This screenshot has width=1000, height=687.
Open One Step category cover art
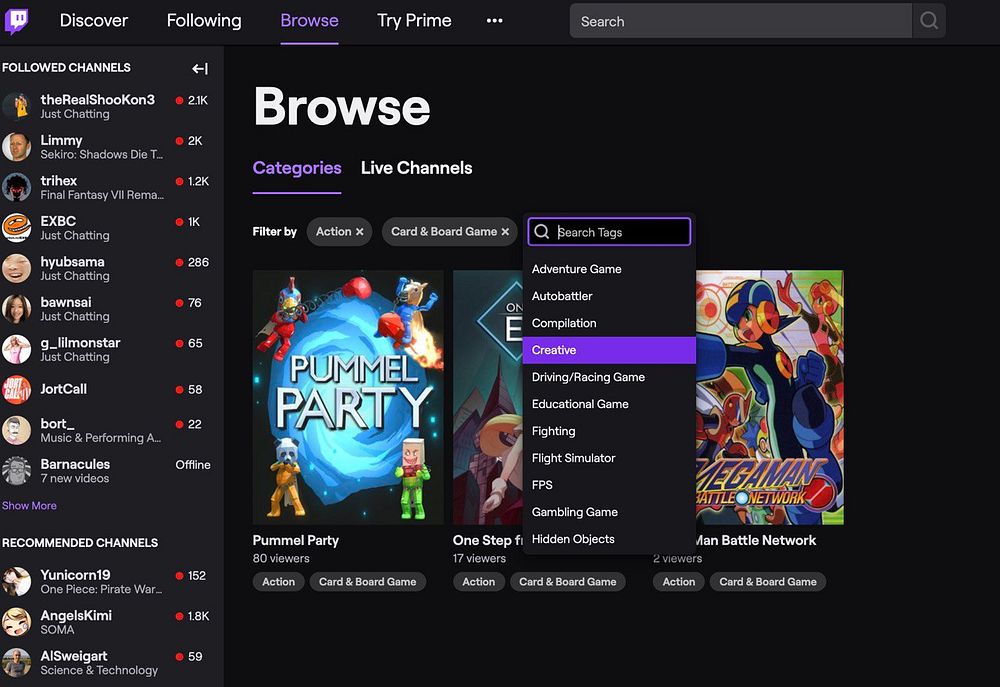tap(487, 397)
